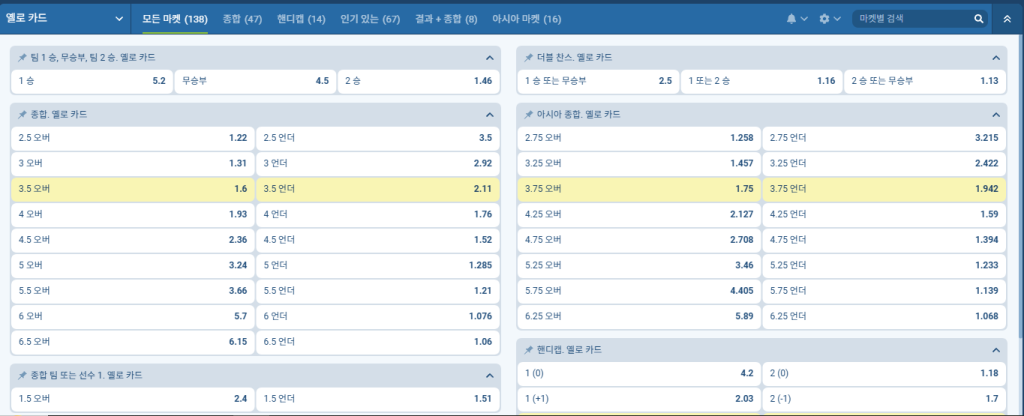The height and width of the screenshot is (416, 1024).
Task: Pin the 아시아 종합. 옐로 카드 market
Action: [527, 115]
